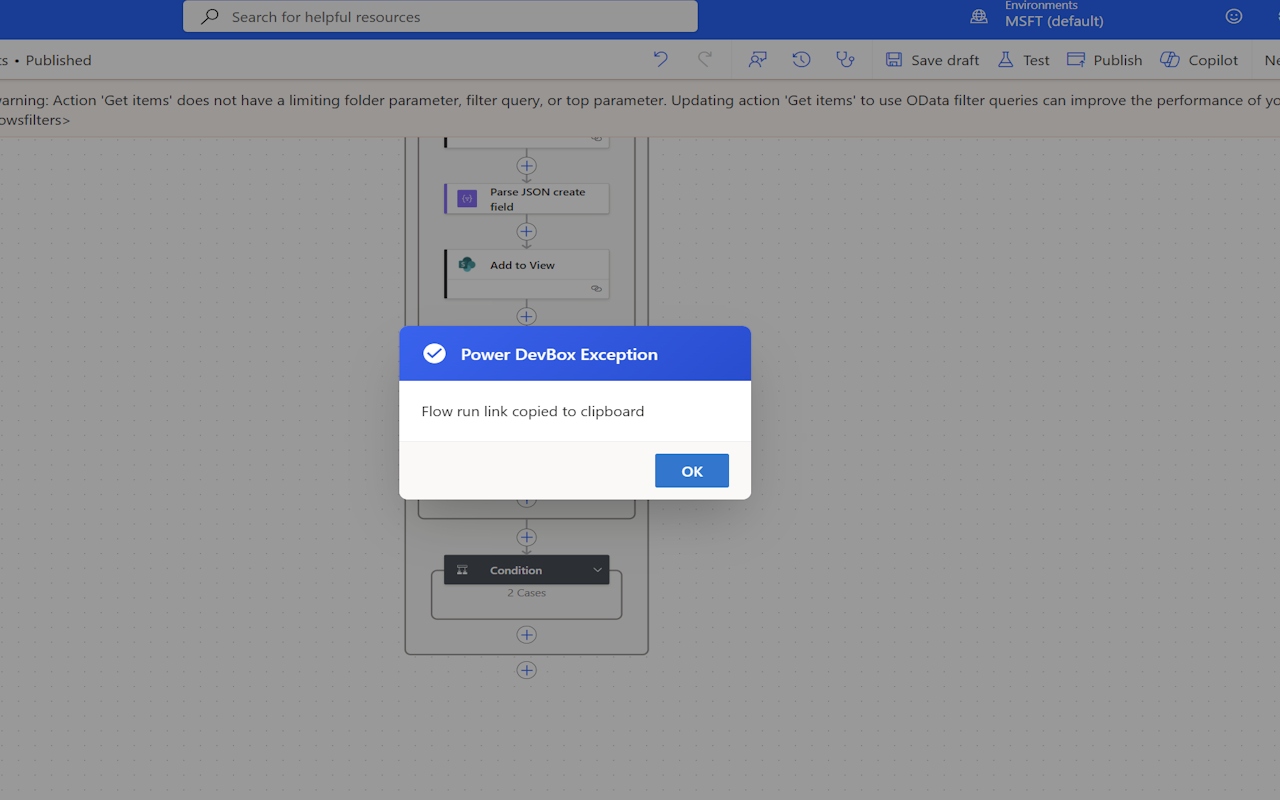Screen dimensions: 1280x800
Task: Click the environment globe icon
Action: [979, 16]
